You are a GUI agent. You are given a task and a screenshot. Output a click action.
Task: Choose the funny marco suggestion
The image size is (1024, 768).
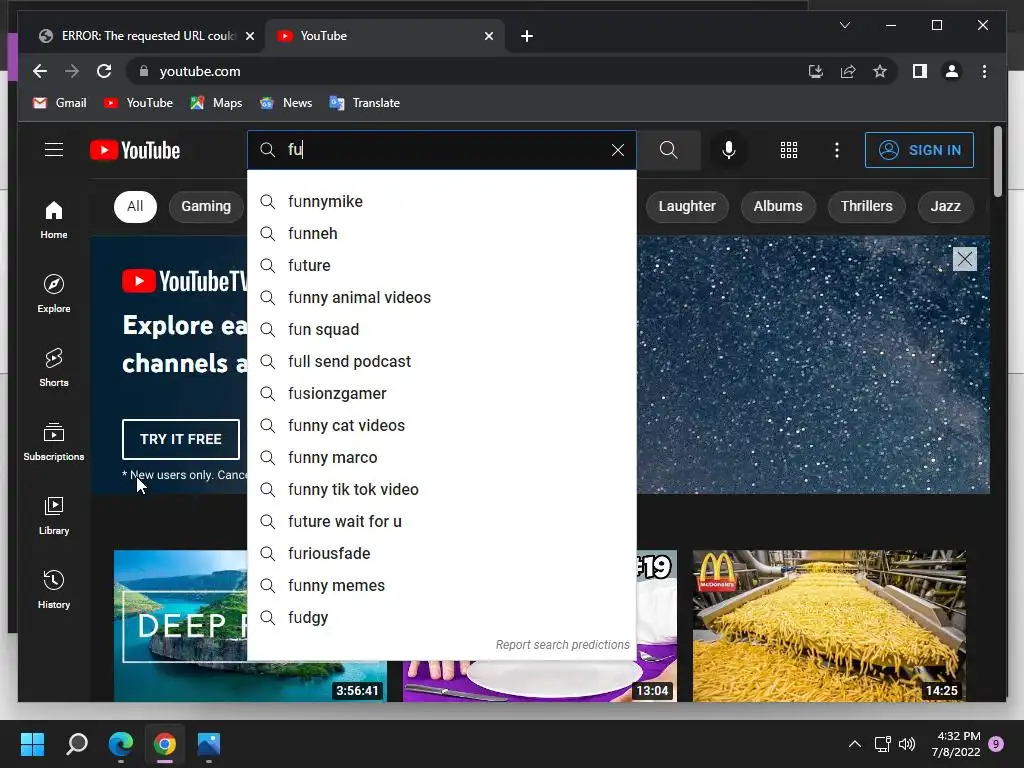point(442,457)
